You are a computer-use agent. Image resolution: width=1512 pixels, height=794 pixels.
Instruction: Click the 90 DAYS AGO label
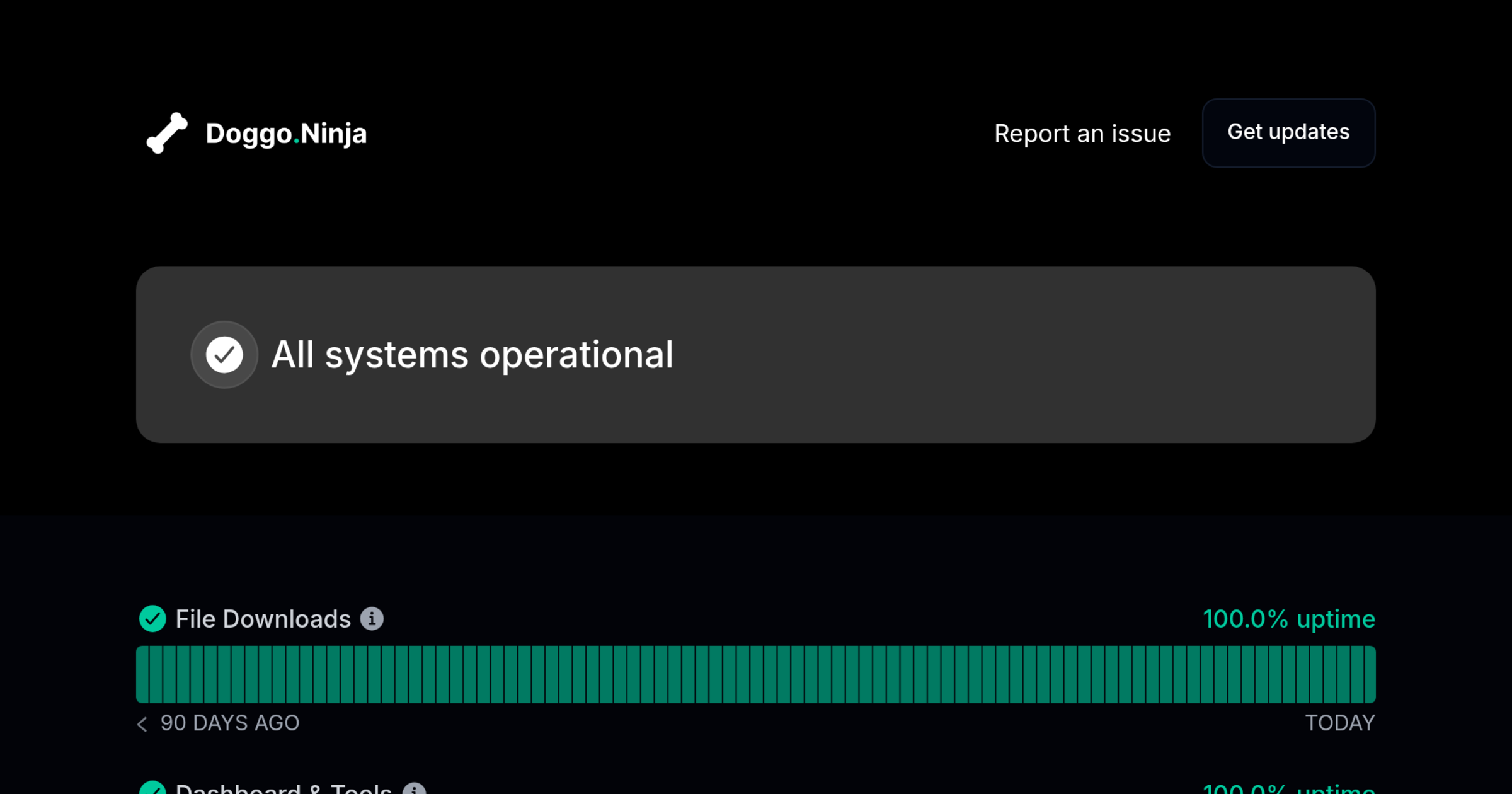(x=229, y=723)
